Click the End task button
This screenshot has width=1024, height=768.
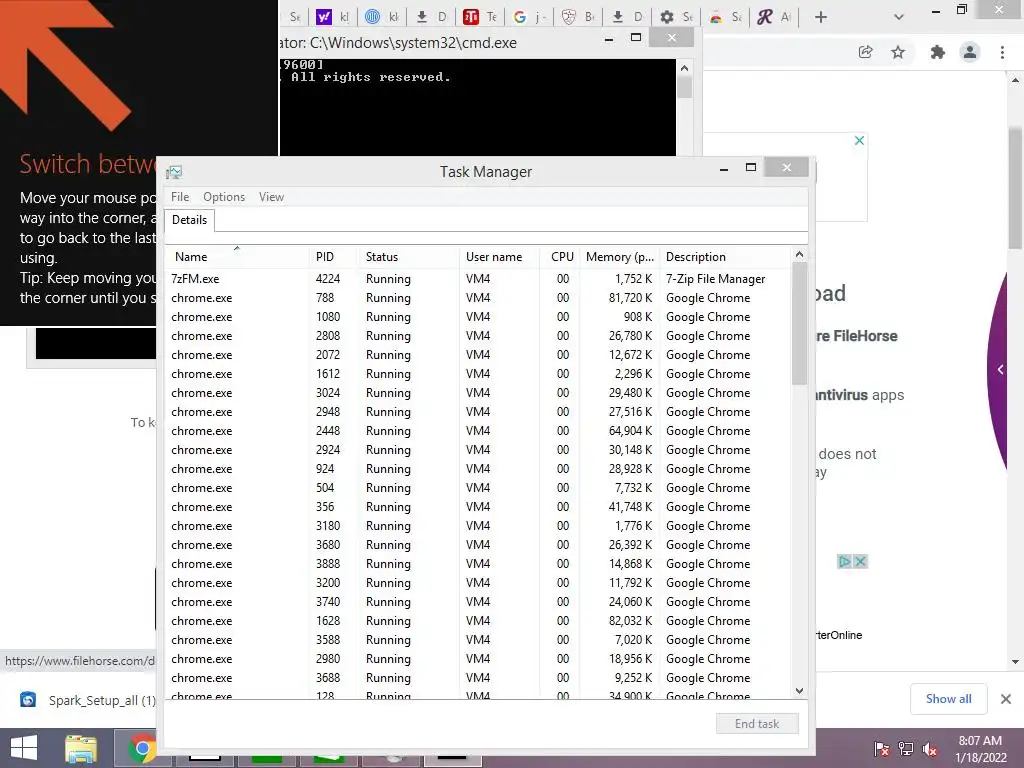[757, 724]
